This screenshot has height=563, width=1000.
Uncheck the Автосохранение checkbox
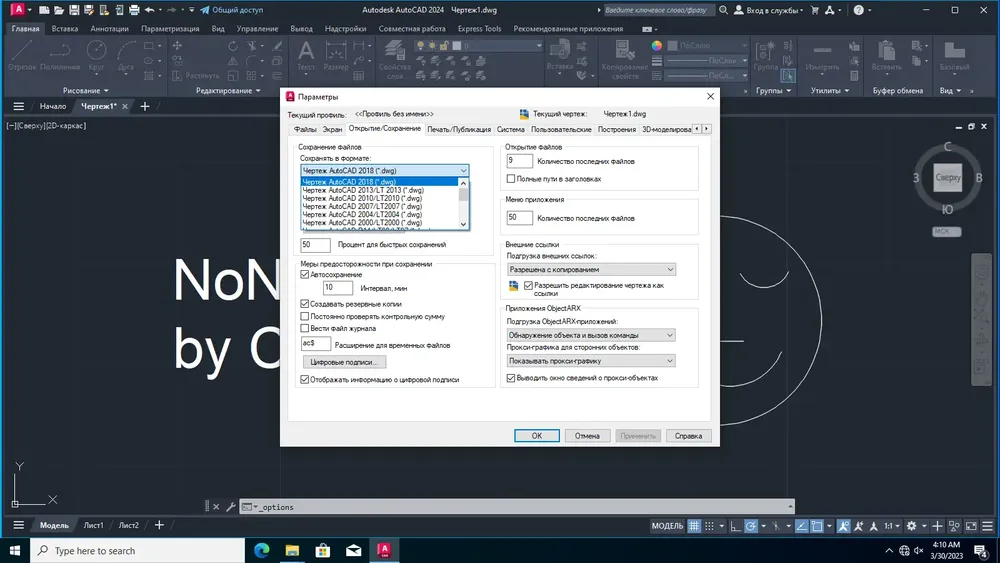(x=305, y=275)
